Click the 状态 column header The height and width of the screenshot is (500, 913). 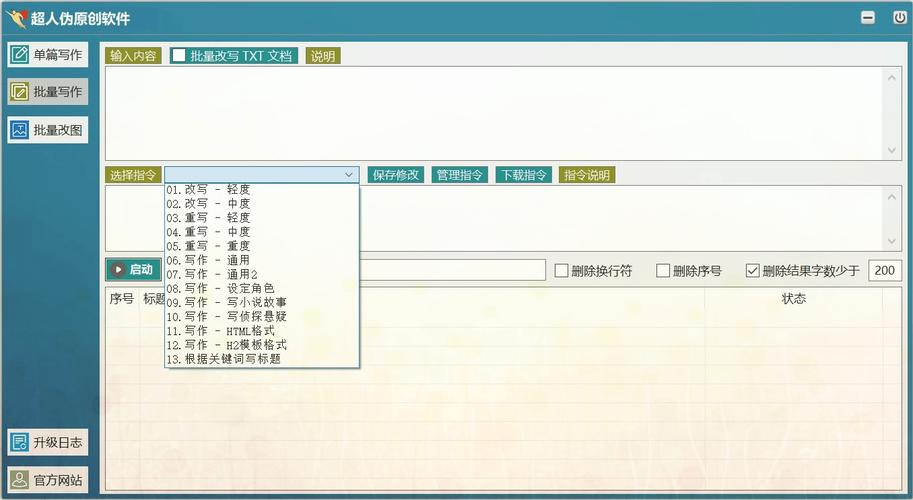coord(794,299)
